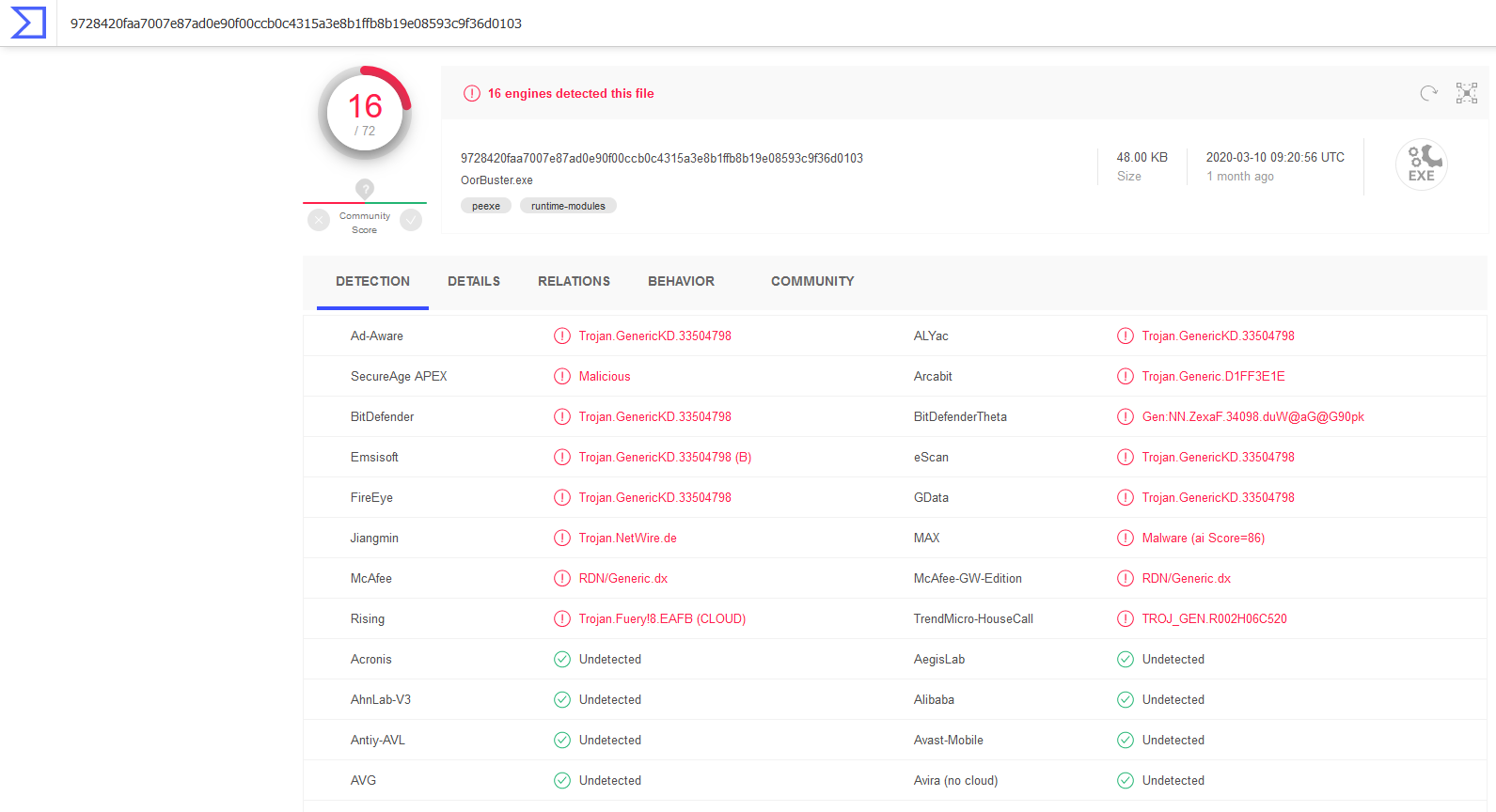Screen dimensions: 1496x812
Task: Click the OorBuster.exe file name
Action: point(496,180)
